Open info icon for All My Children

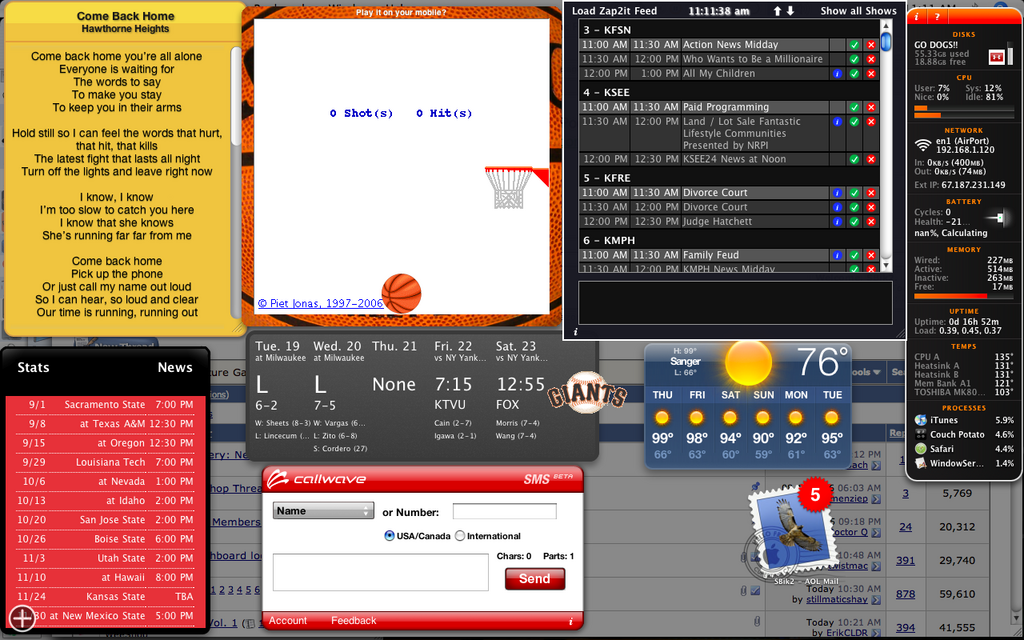click(837, 74)
